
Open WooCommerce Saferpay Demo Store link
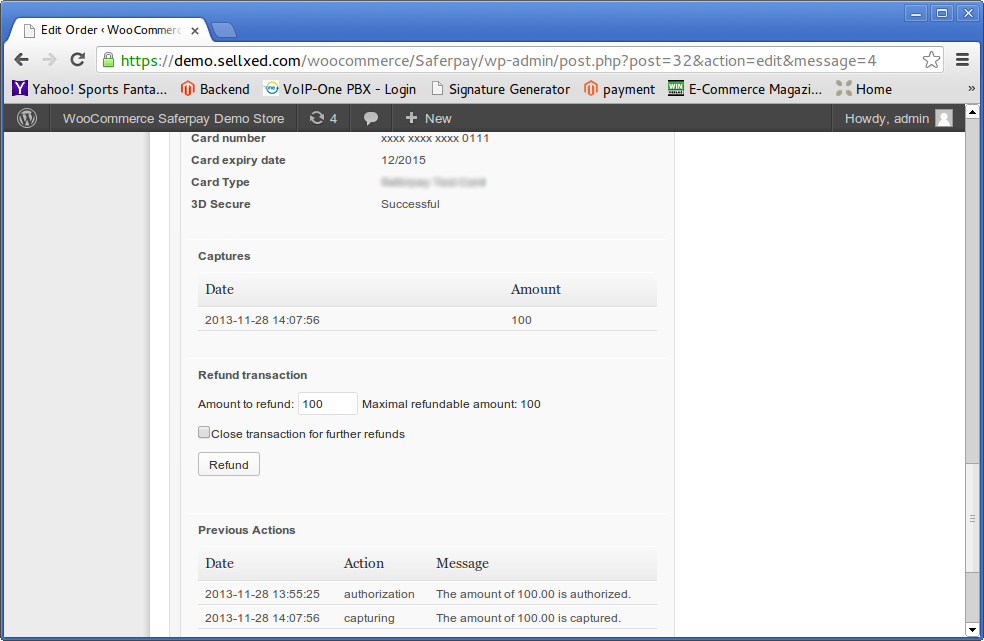pos(173,118)
